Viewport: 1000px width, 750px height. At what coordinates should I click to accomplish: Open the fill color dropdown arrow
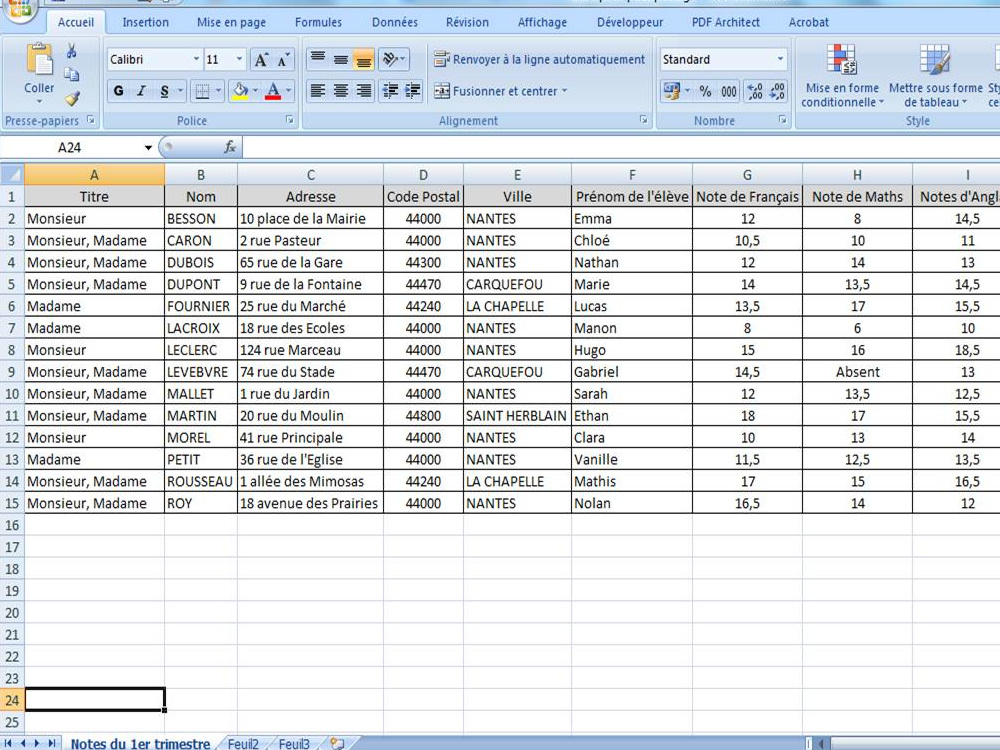coord(256,91)
